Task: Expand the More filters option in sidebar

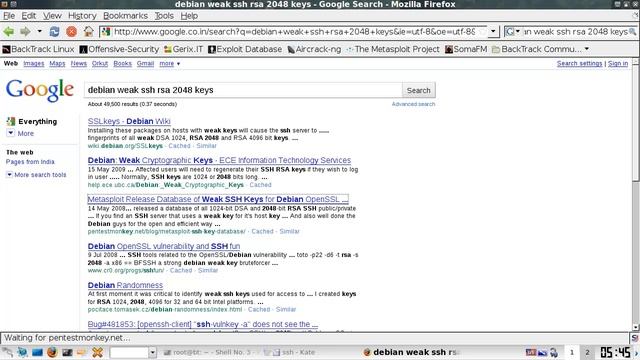Action: pyautogui.click(x=20, y=133)
